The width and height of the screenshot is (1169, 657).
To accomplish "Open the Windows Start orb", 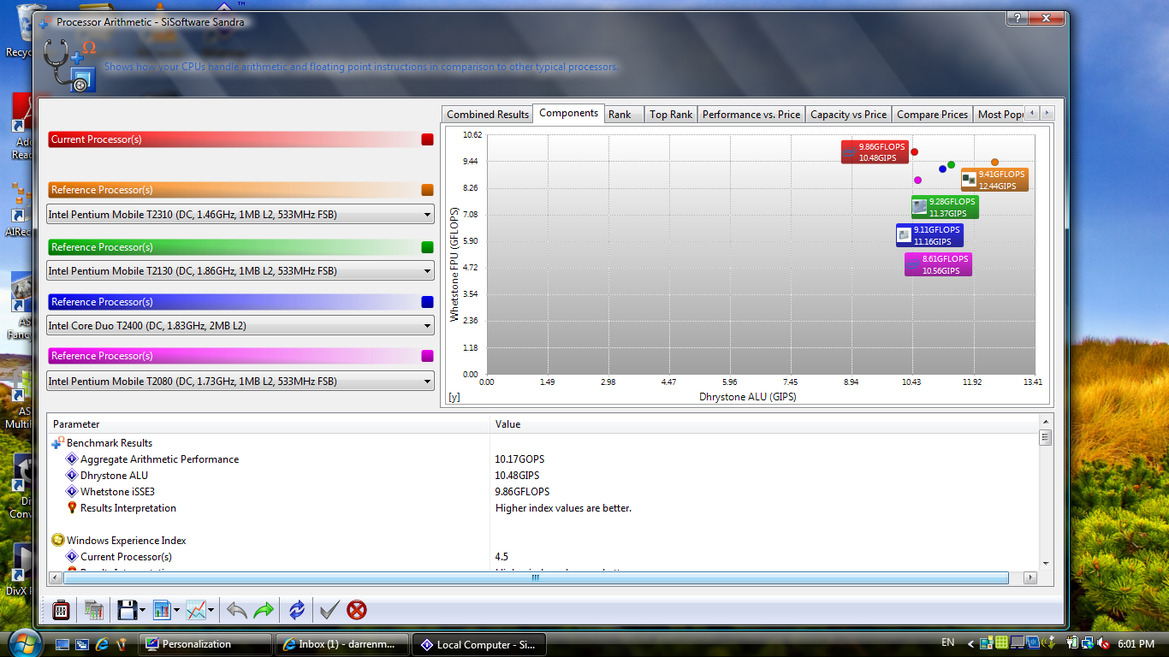I will [24, 643].
